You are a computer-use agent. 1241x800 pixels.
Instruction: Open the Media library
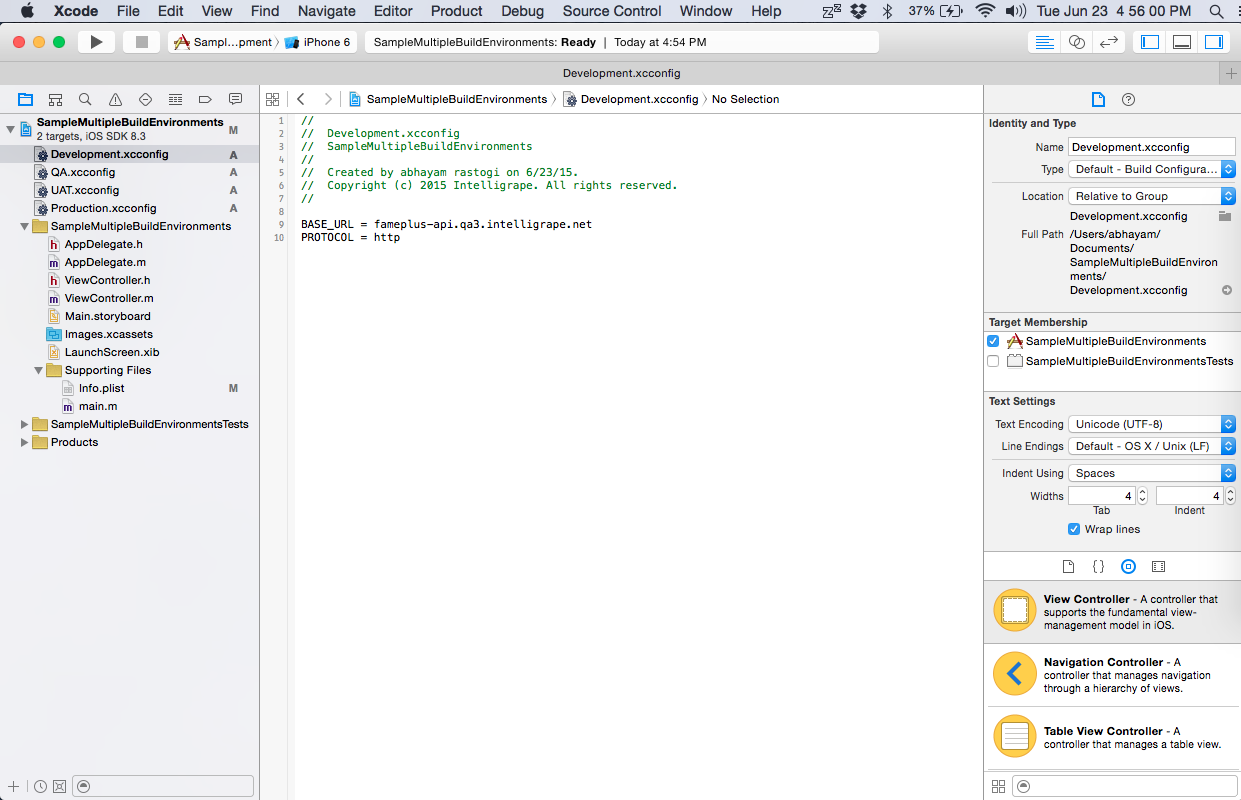(x=1158, y=566)
